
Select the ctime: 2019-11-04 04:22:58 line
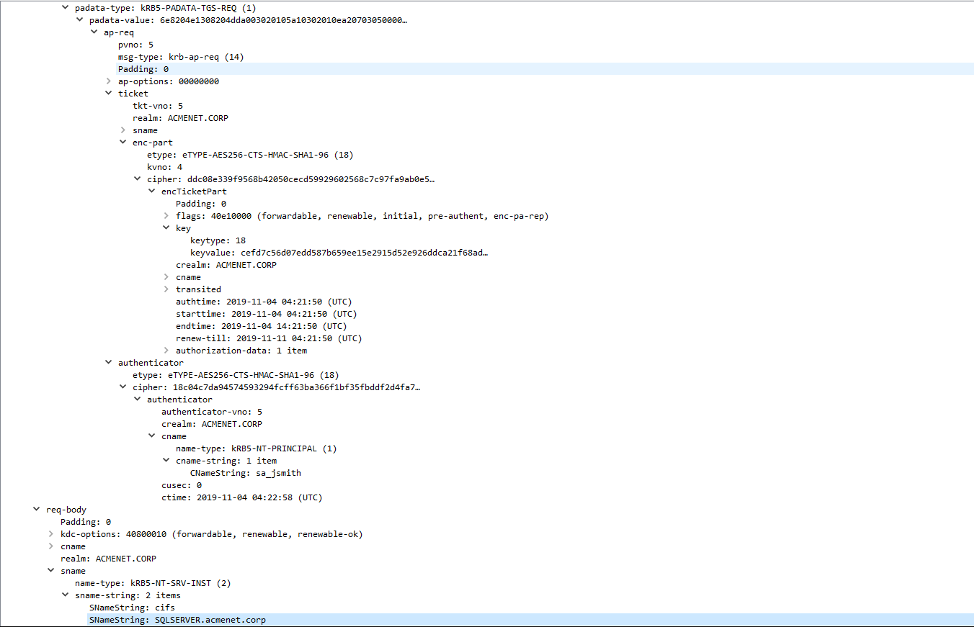point(241,497)
